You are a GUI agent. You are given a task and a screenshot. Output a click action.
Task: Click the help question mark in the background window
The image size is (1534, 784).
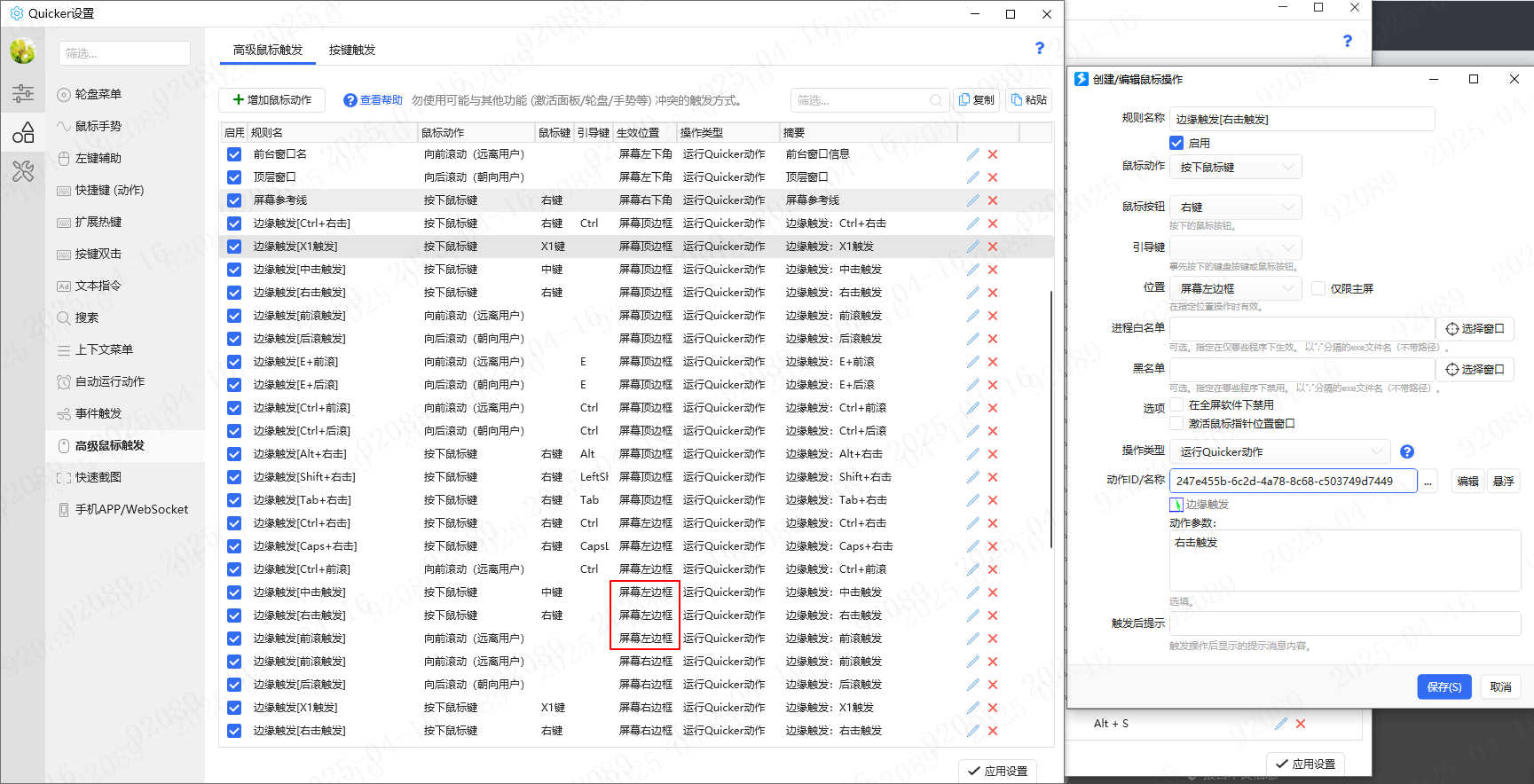coord(1348,41)
